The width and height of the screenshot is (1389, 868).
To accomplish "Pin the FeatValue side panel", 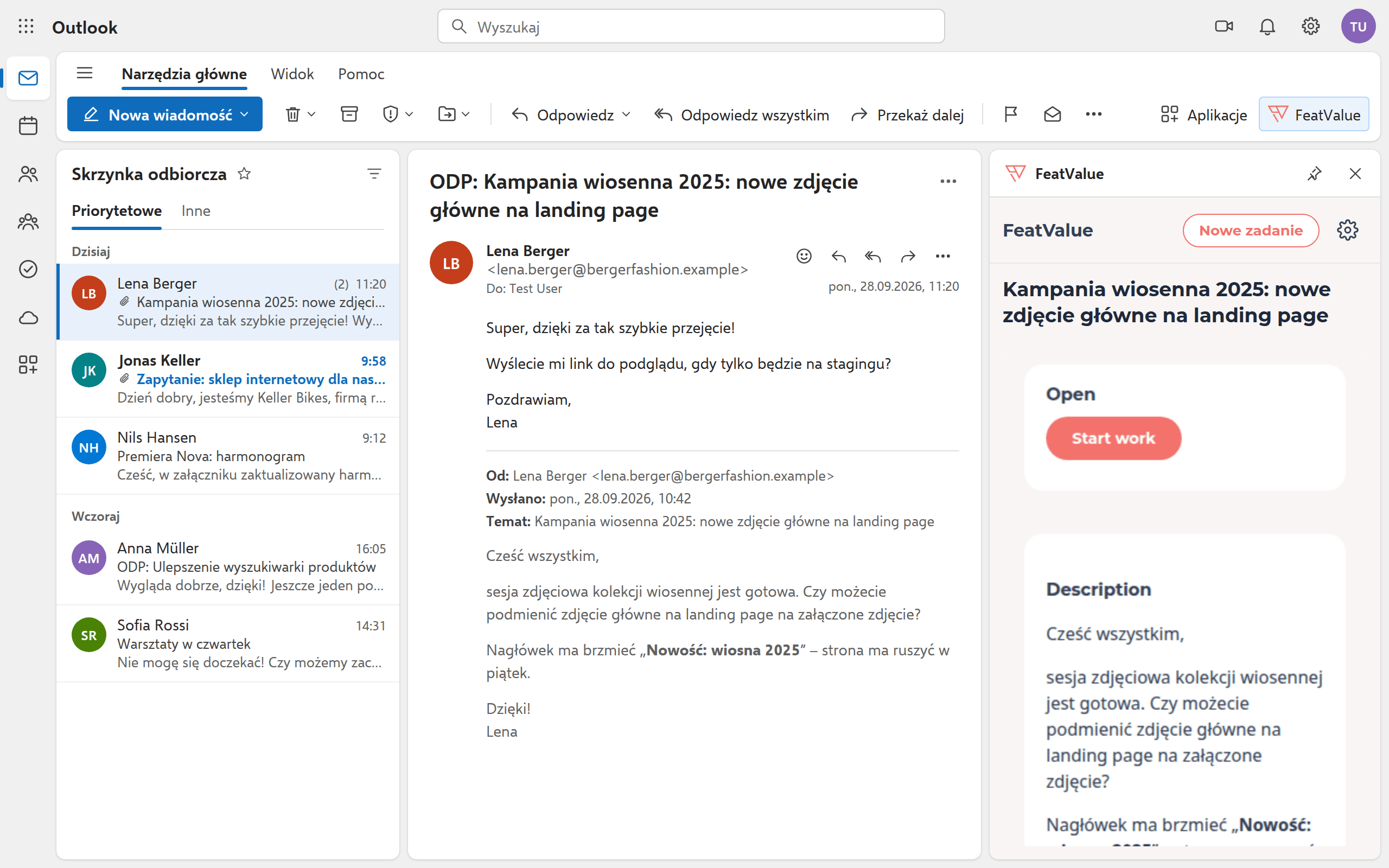I will pyautogui.click(x=1314, y=174).
